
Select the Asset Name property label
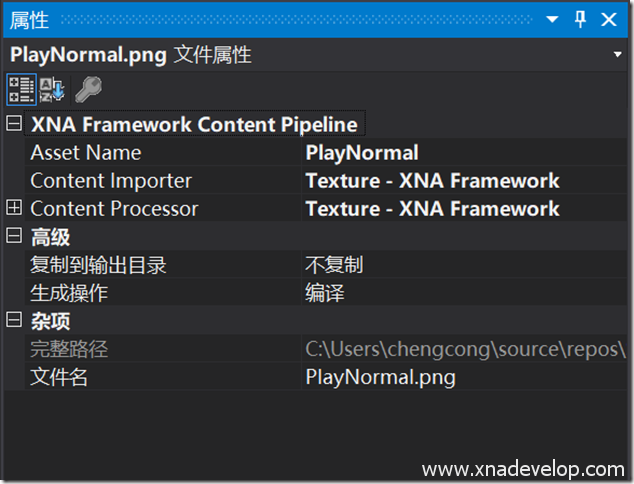click(x=86, y=153)
